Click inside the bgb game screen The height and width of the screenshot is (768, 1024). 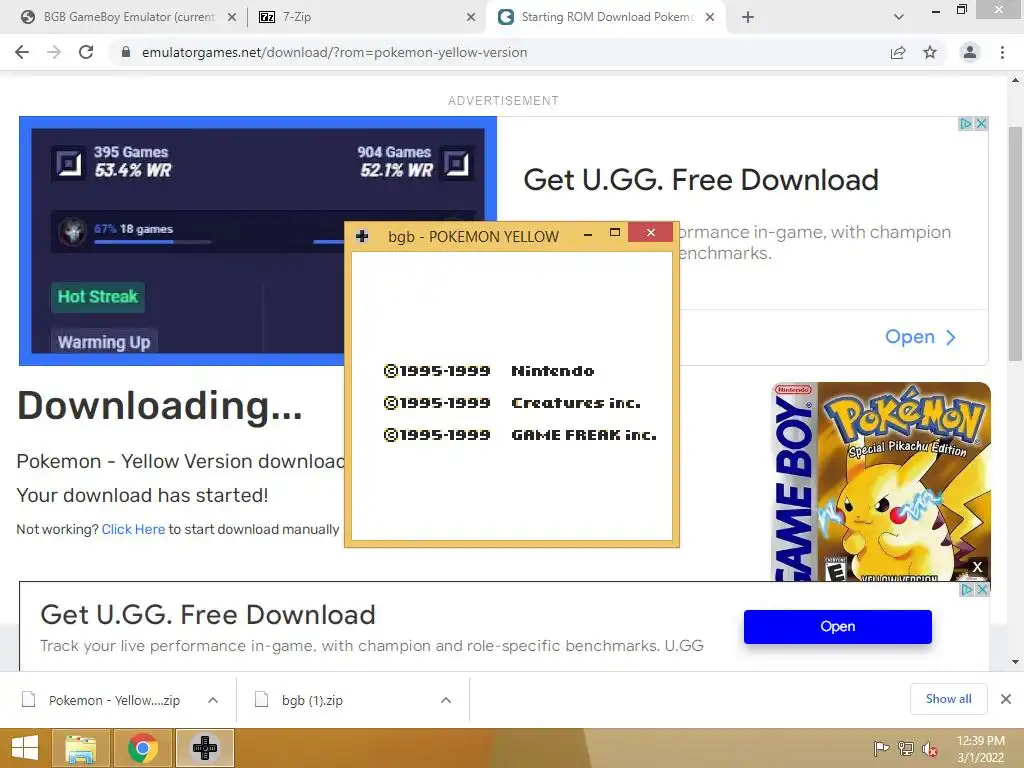tap(511, 396)
